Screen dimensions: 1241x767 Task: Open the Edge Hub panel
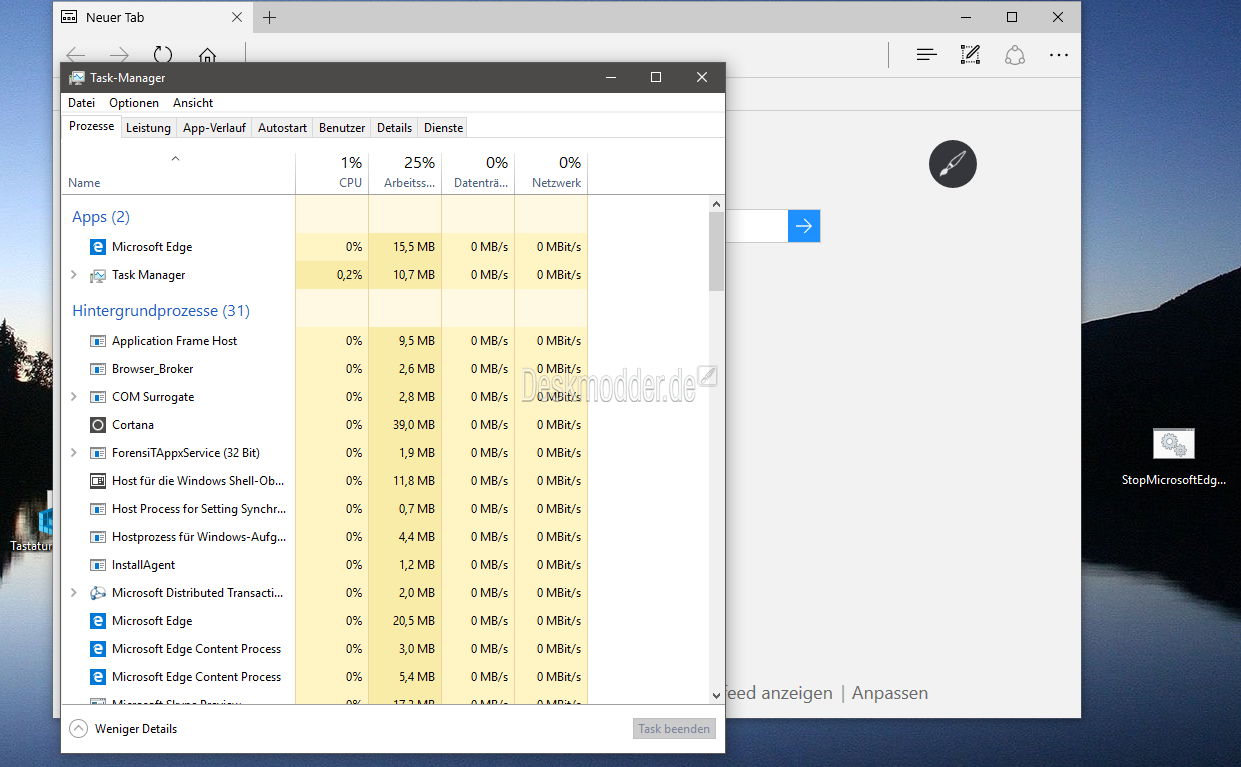pyautogui.click(x=927, y=55)
